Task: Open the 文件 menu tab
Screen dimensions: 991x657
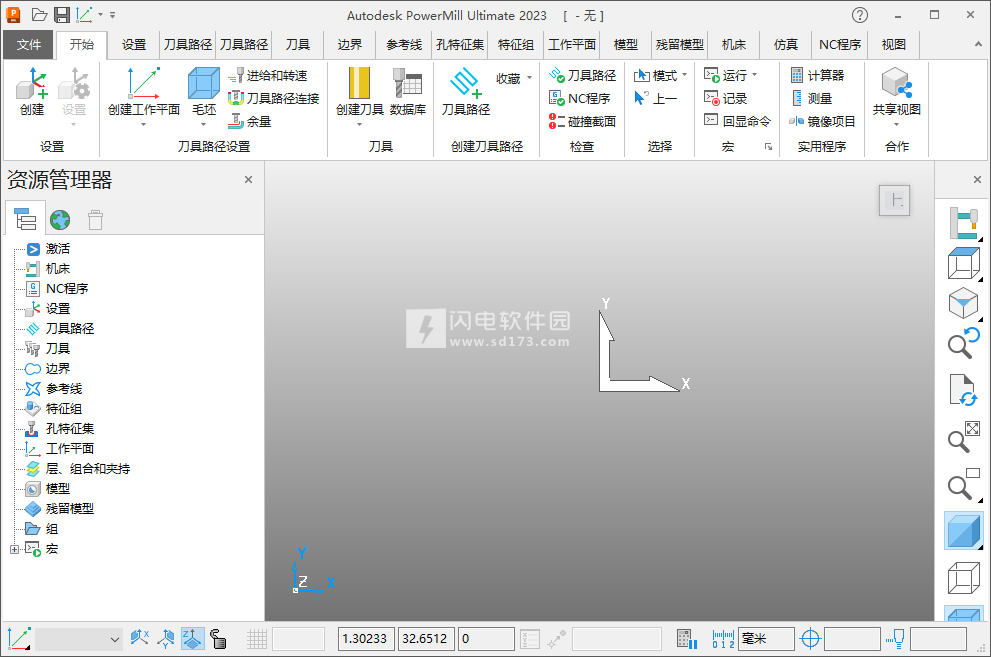Action: coord(28,44)
